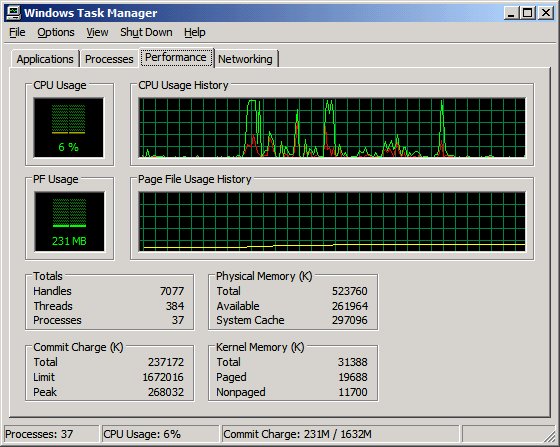Click the CPU Usage 6 % gauge
Viewport: 560px width, 447px height.
point(69,127)
